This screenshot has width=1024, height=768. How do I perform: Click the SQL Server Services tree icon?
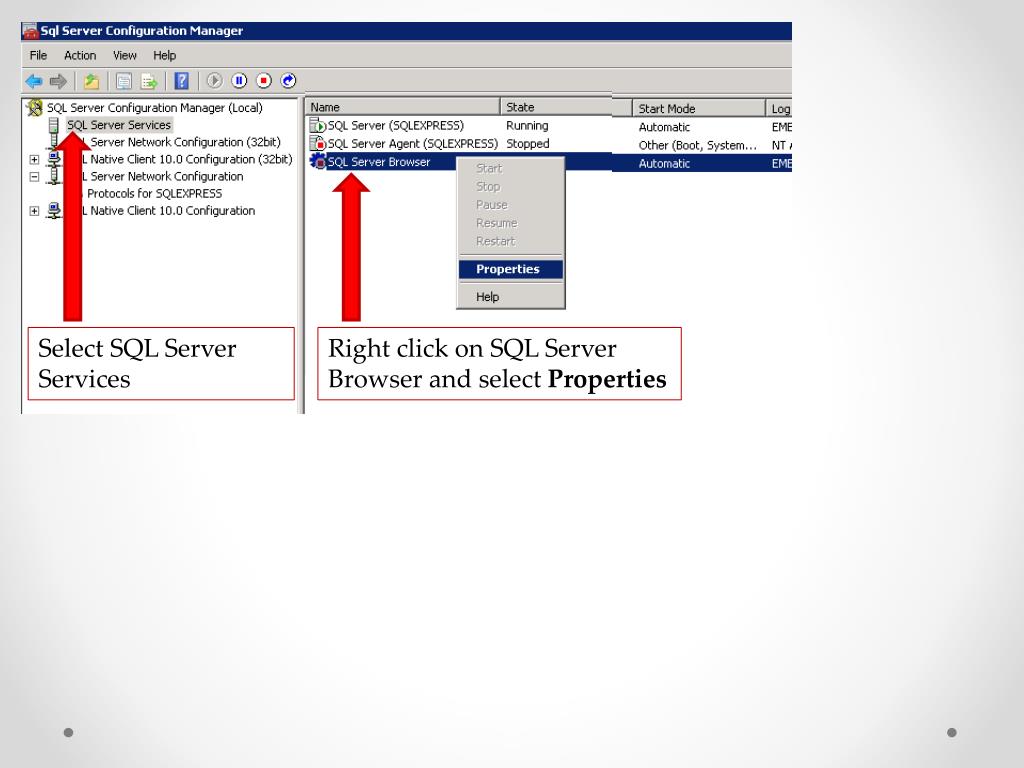54,125
